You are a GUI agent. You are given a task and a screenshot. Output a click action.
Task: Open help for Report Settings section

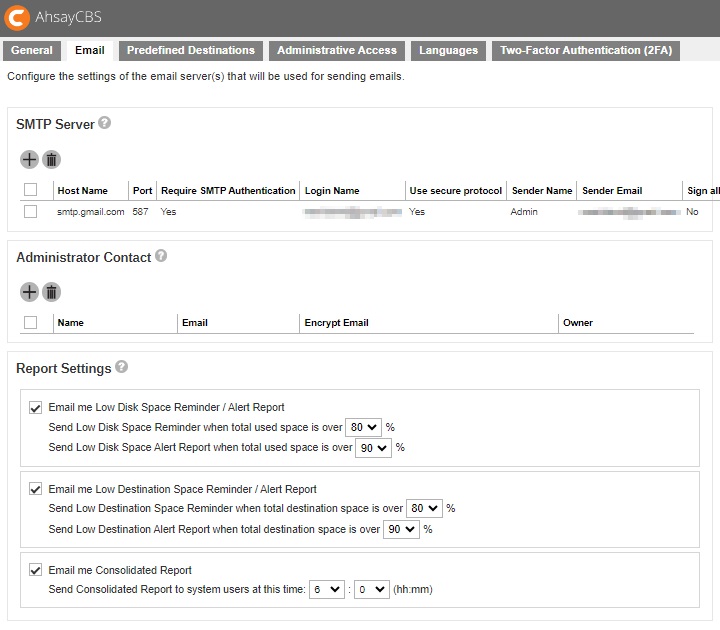pos(121,367)
